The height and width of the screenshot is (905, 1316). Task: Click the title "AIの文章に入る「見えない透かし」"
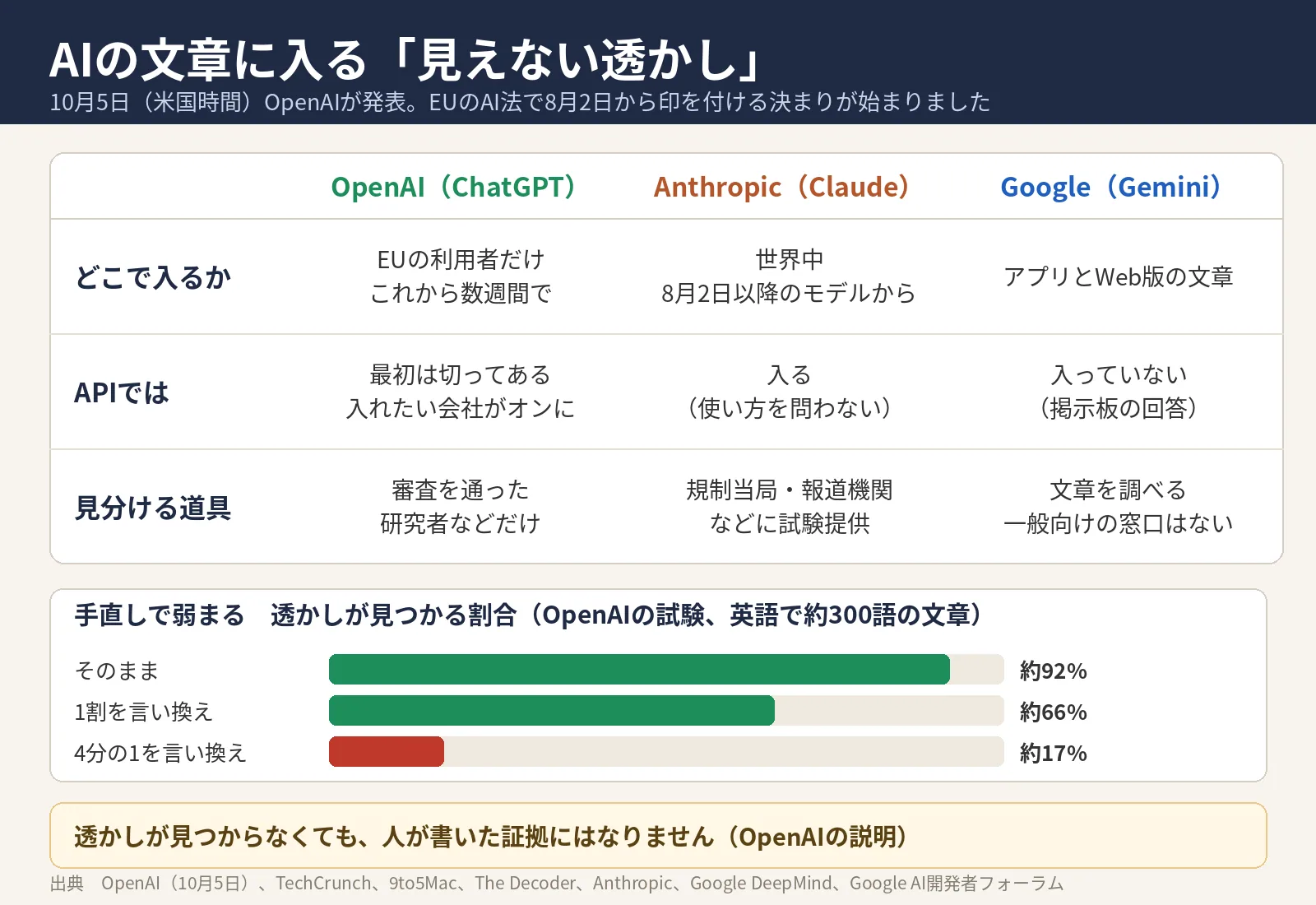point(409,60)
